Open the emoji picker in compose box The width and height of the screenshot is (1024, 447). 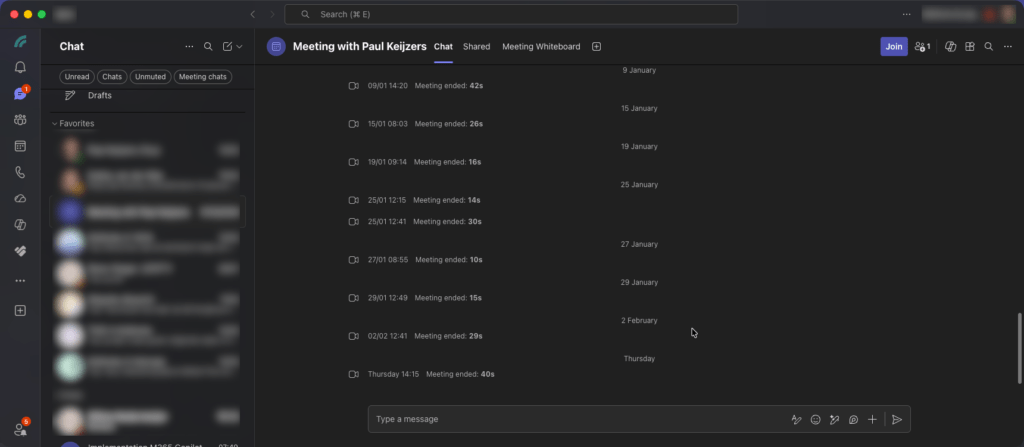tap(816, 420)
